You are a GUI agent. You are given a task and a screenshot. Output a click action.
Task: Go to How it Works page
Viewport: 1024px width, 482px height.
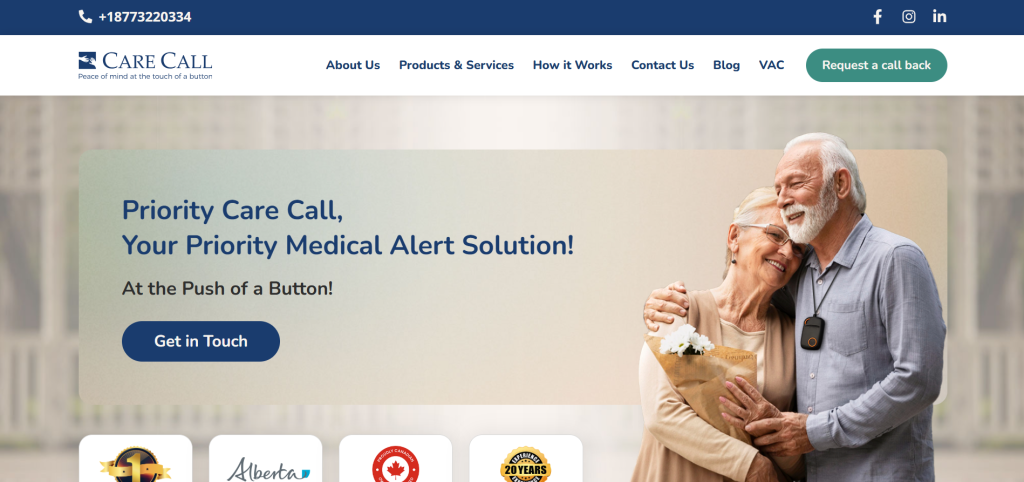573,65
